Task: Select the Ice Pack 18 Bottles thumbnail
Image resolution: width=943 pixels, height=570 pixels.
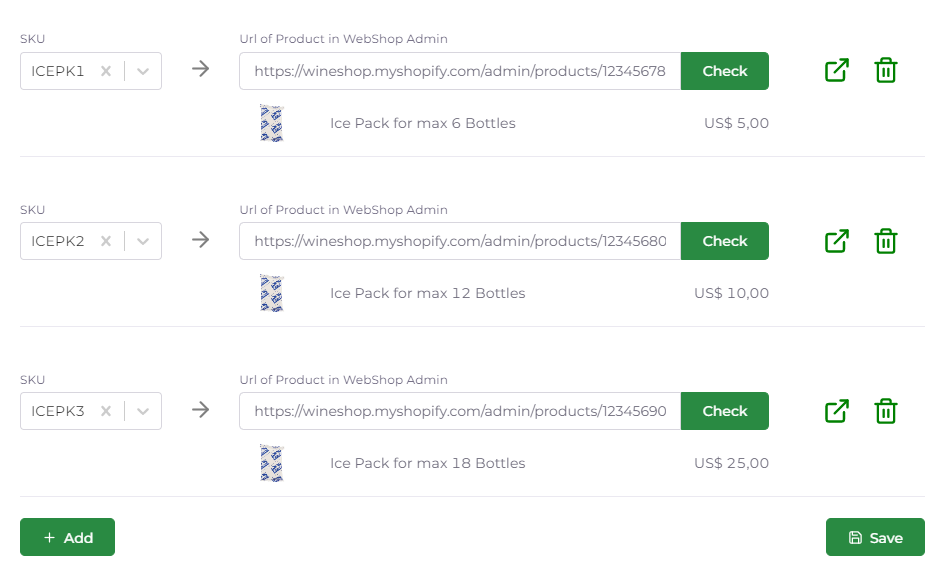Action: (x=272, y=463)
